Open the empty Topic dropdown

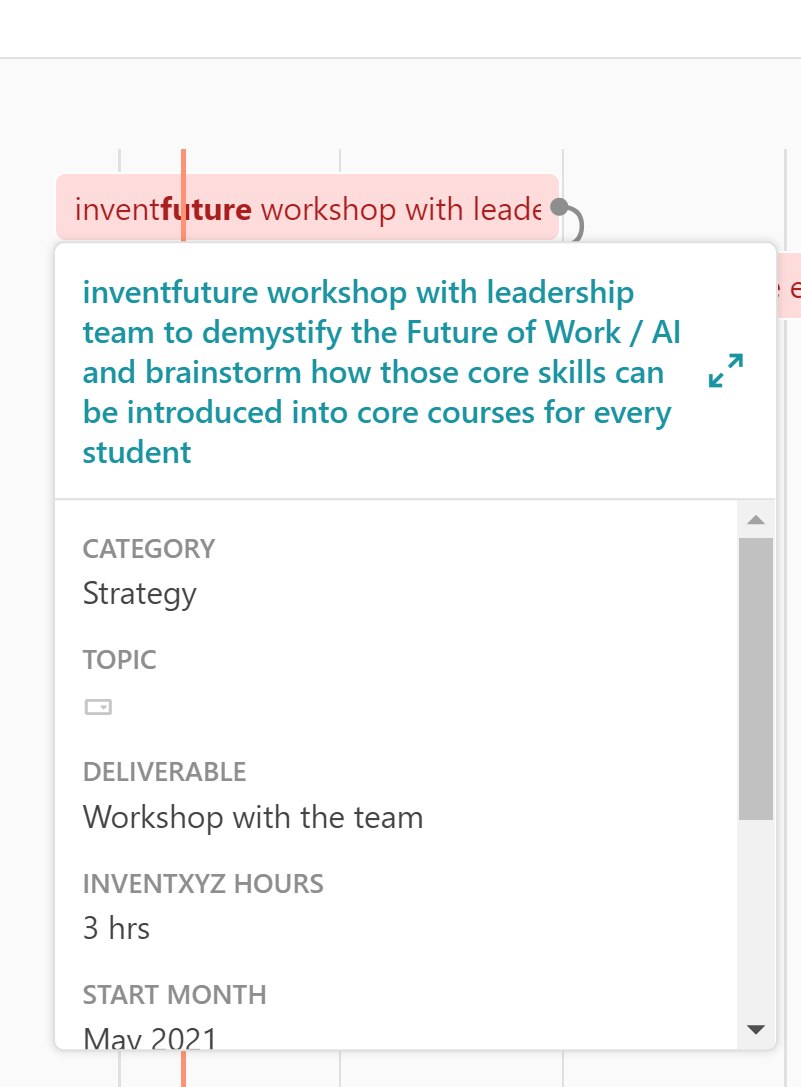98,707
